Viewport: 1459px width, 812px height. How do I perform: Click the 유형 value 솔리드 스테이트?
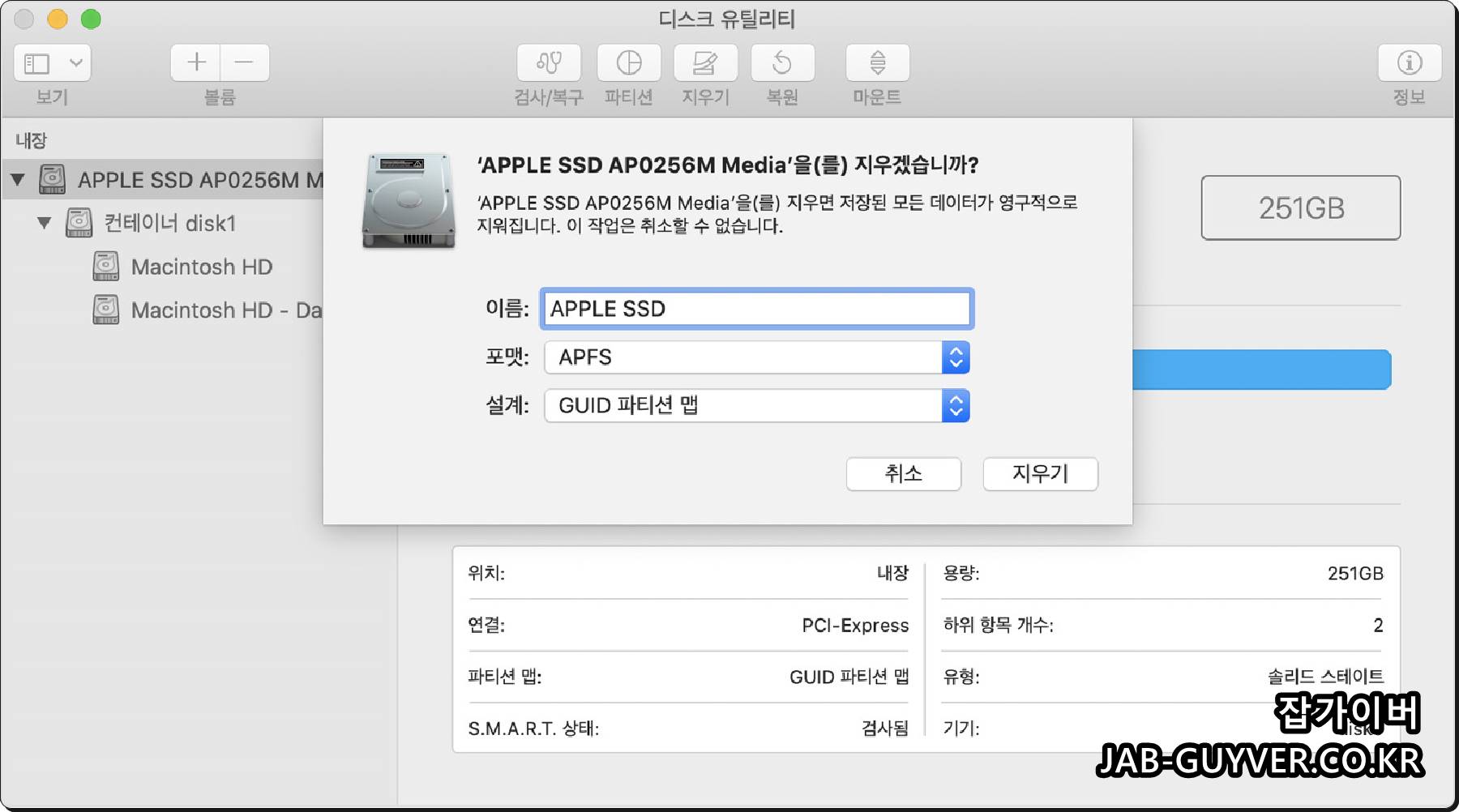coord(1325,677)
